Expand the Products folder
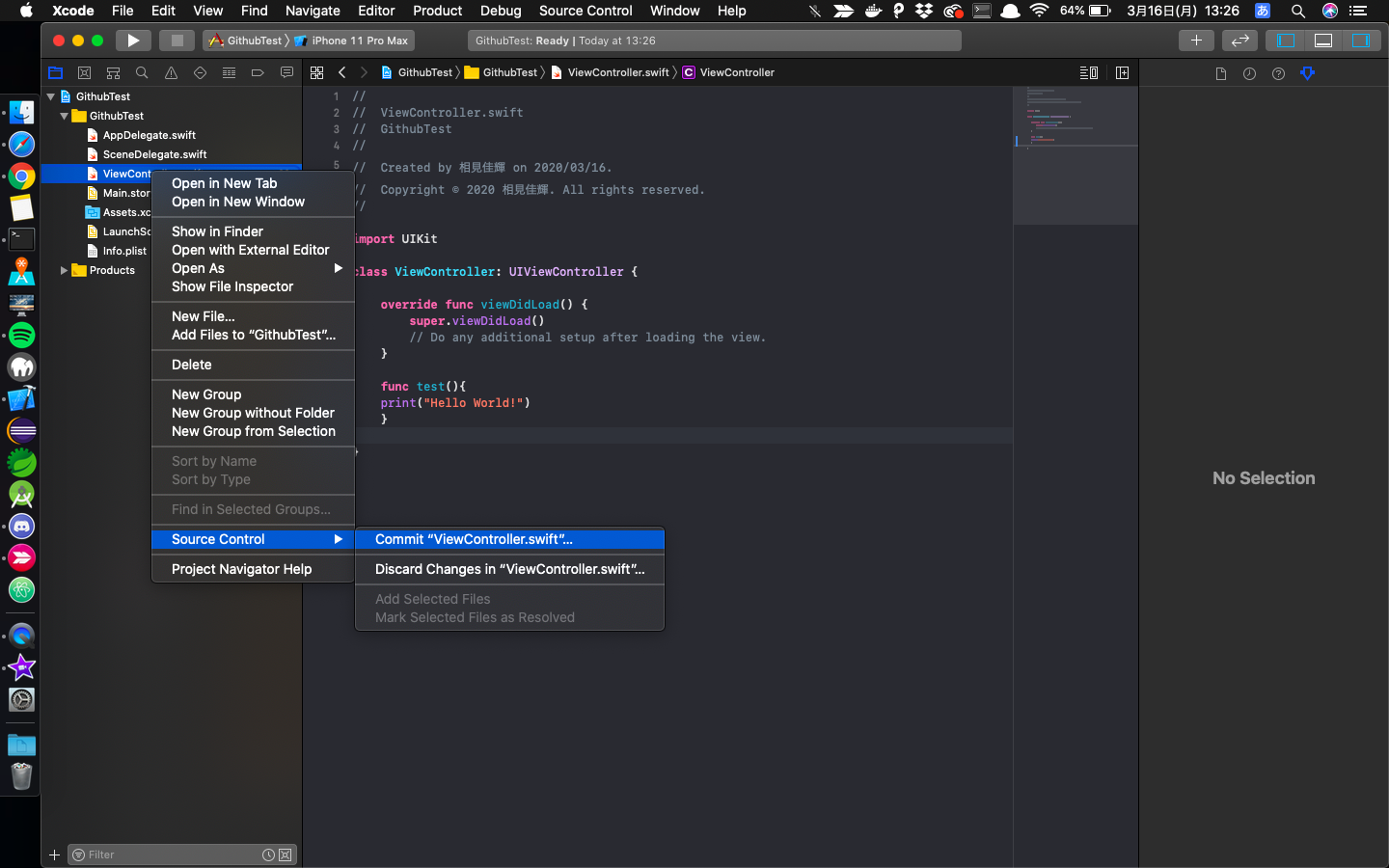Image resolution: width=1389 pixels, height=868 pixels. [64, 270]
